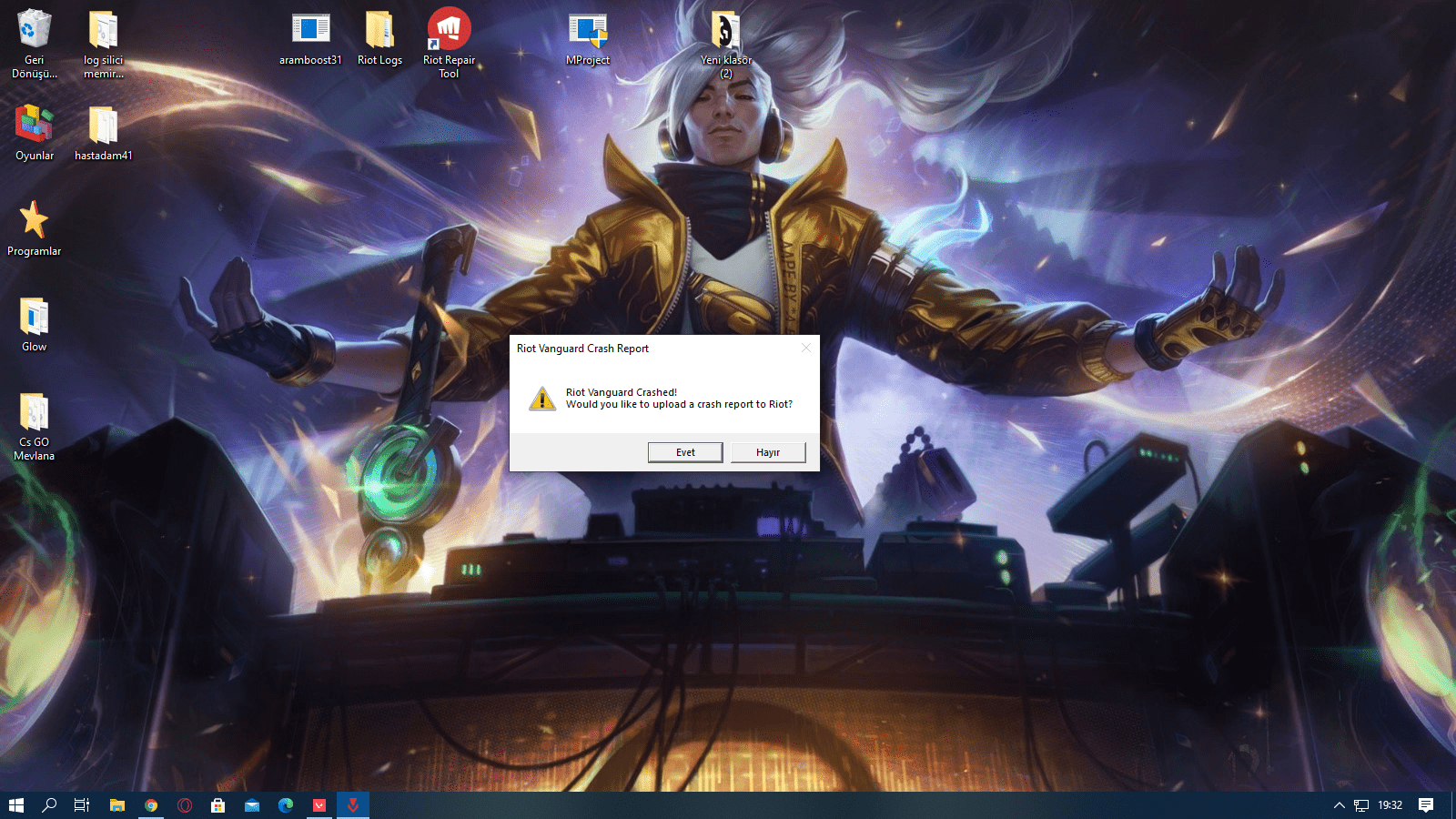Select the MProject desktop icon
Image resolution: width=1456 pixels, height=819 pixels.
pos(588,38)
